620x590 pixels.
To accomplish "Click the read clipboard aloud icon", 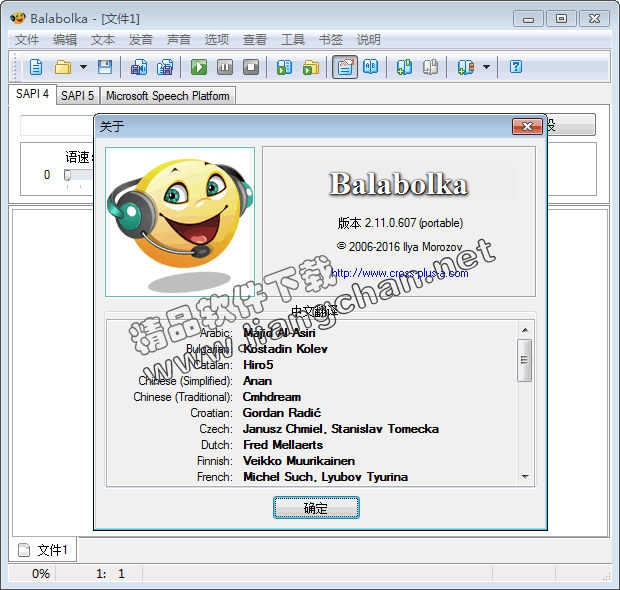I will click(x=284, y=67).
